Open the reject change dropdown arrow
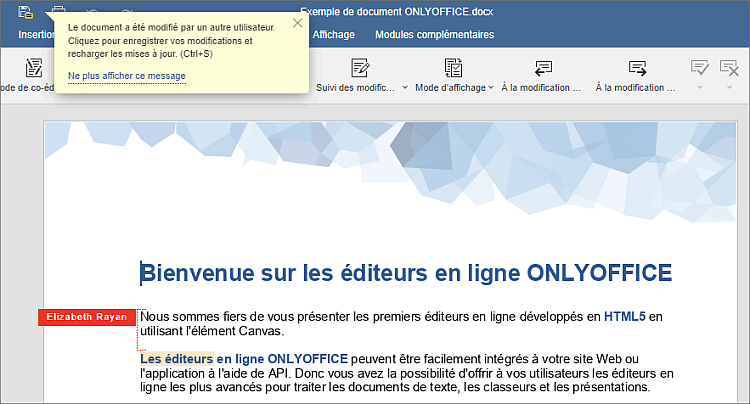750x404 pixels. click(x=729, y=88)
